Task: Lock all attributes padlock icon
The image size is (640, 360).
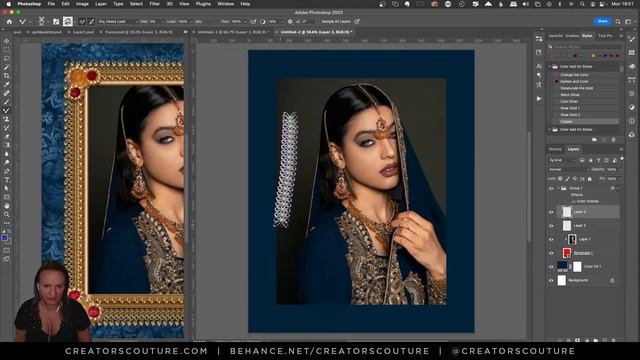Action: (x=589, y=179)
